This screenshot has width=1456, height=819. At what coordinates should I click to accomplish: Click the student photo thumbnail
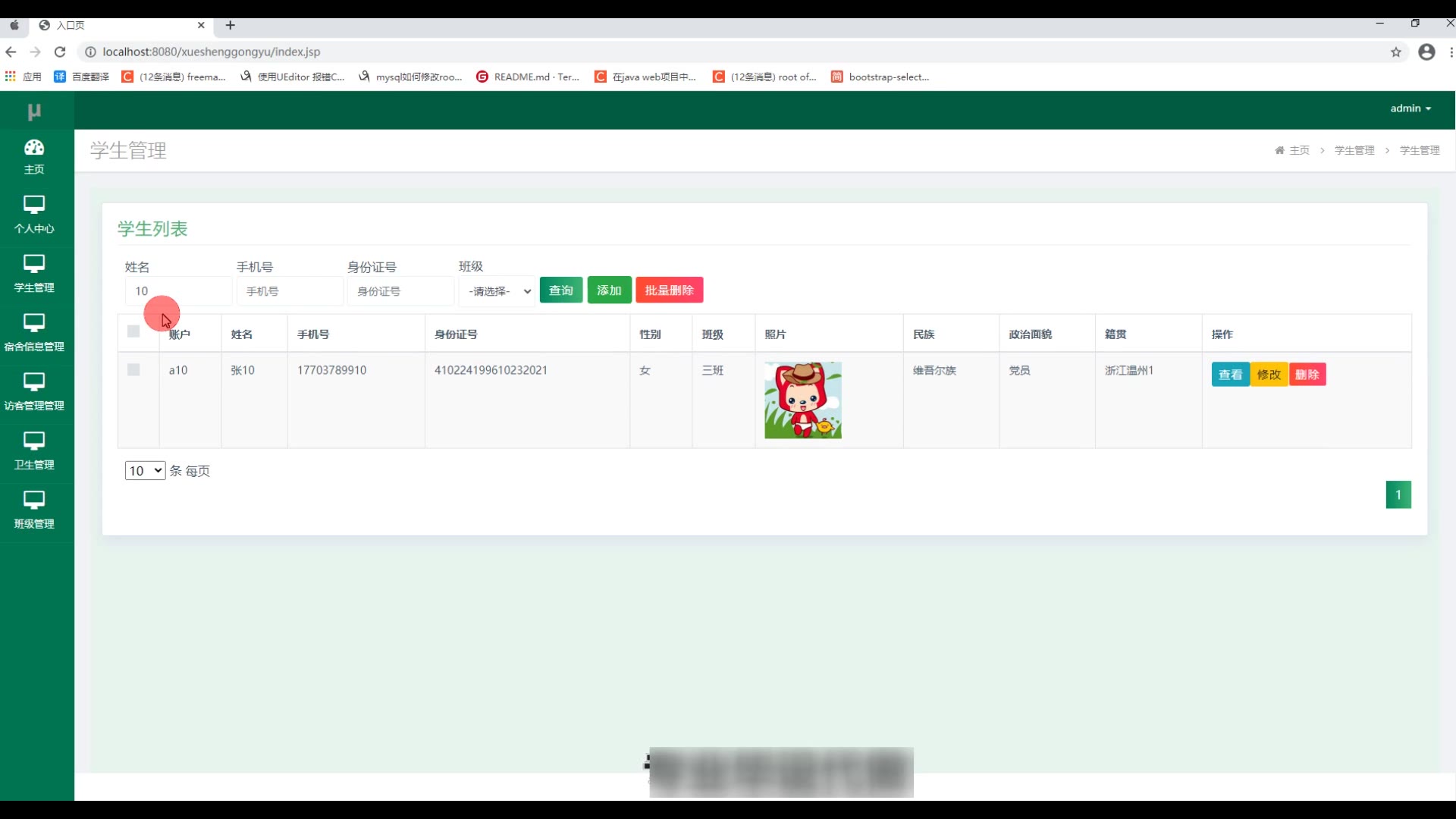802,400
